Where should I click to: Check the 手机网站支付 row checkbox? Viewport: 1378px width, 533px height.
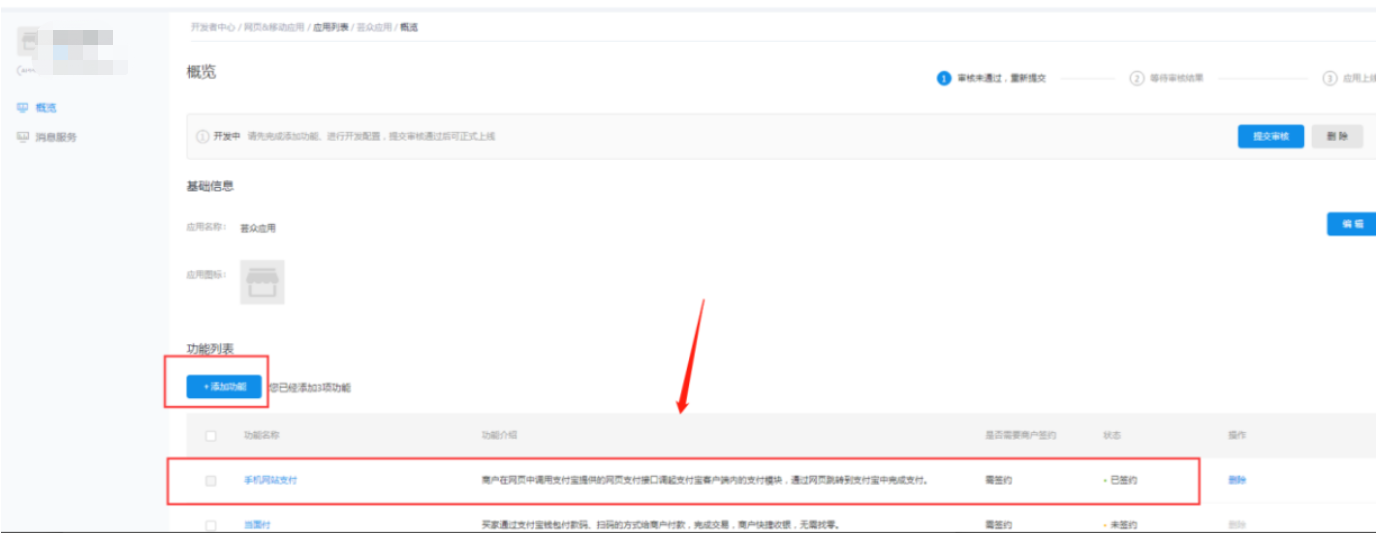click(210, 481)
